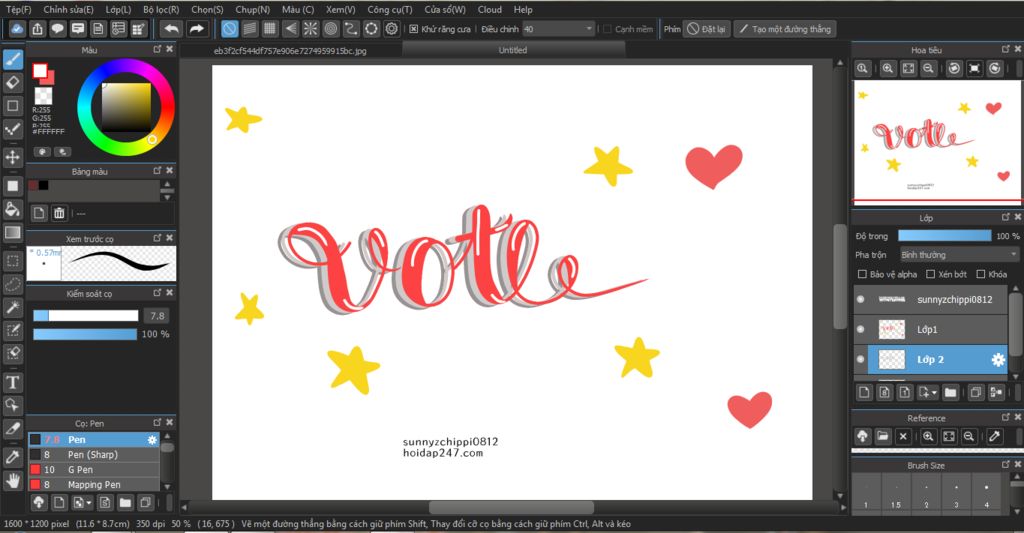Open gear settings for Lớp 2 layer
The height and width of the screenshot is (533, 1024).
(x=997, y=360)
